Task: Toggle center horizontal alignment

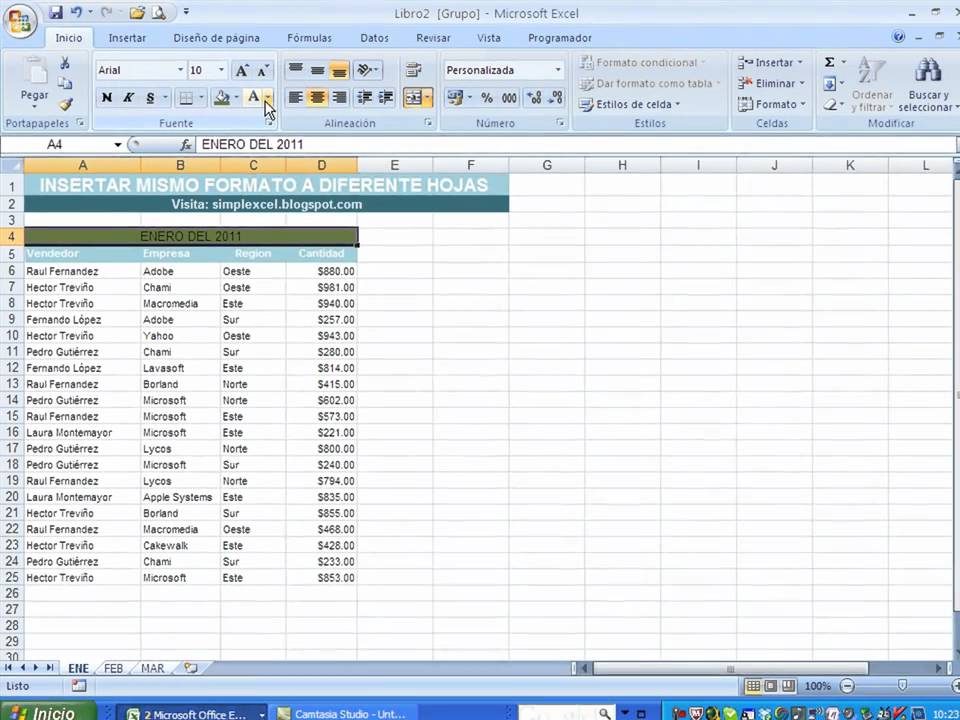Action: [317, 98]
